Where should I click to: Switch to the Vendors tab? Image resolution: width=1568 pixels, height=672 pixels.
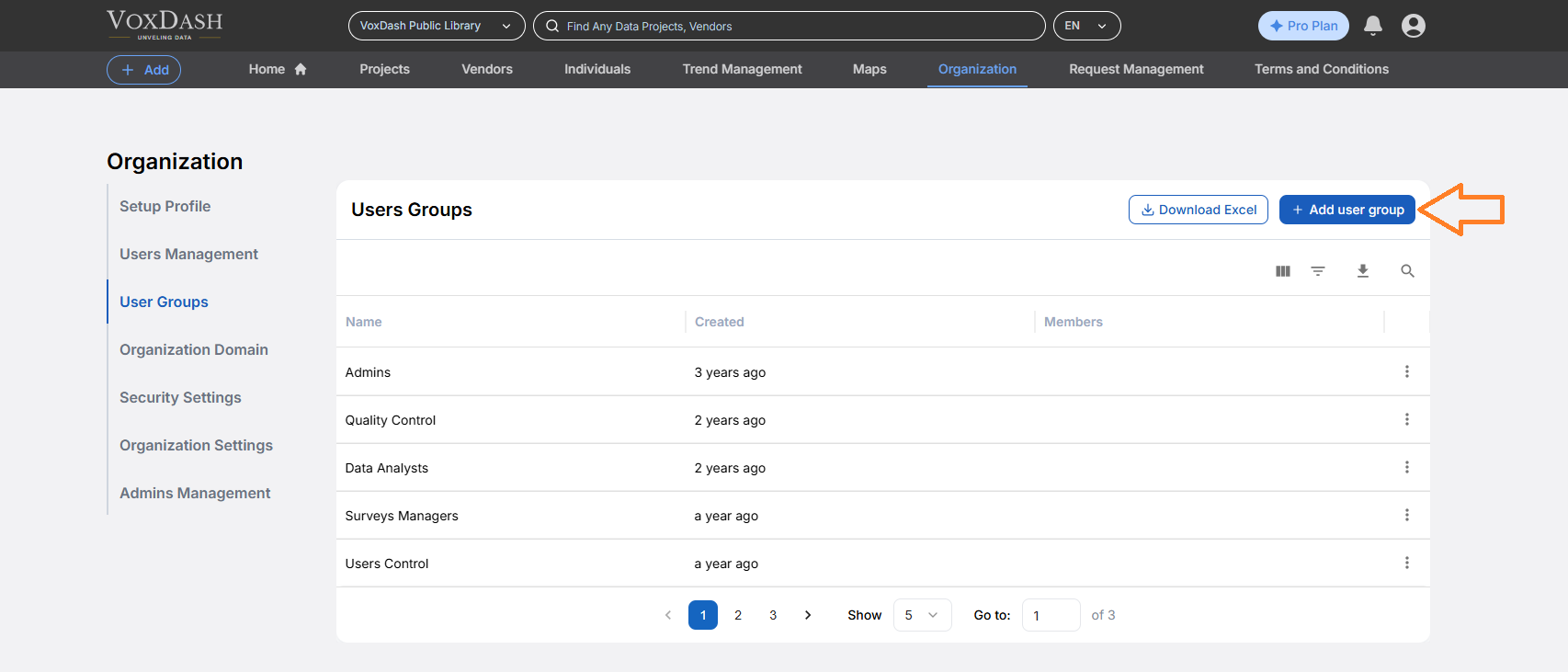pyautogui.click(x=487, y=69)
